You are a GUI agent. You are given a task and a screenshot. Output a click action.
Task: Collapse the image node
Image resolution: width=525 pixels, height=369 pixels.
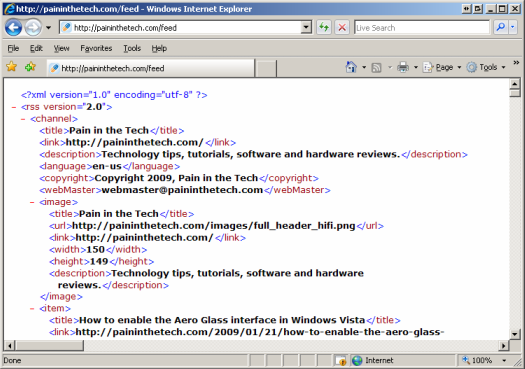point(32,203)
